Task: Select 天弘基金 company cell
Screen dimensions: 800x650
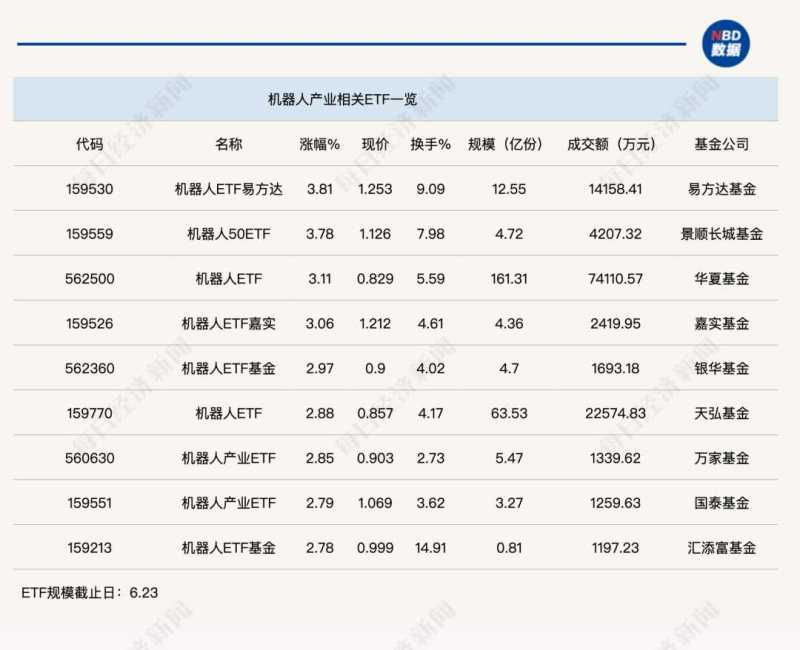Action: coord(721,413)
